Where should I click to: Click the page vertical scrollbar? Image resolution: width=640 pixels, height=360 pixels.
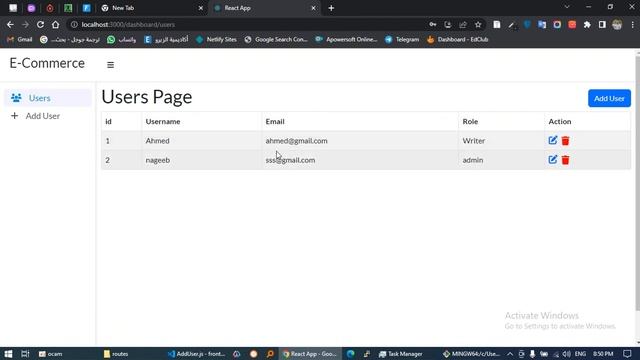(637, 184)
